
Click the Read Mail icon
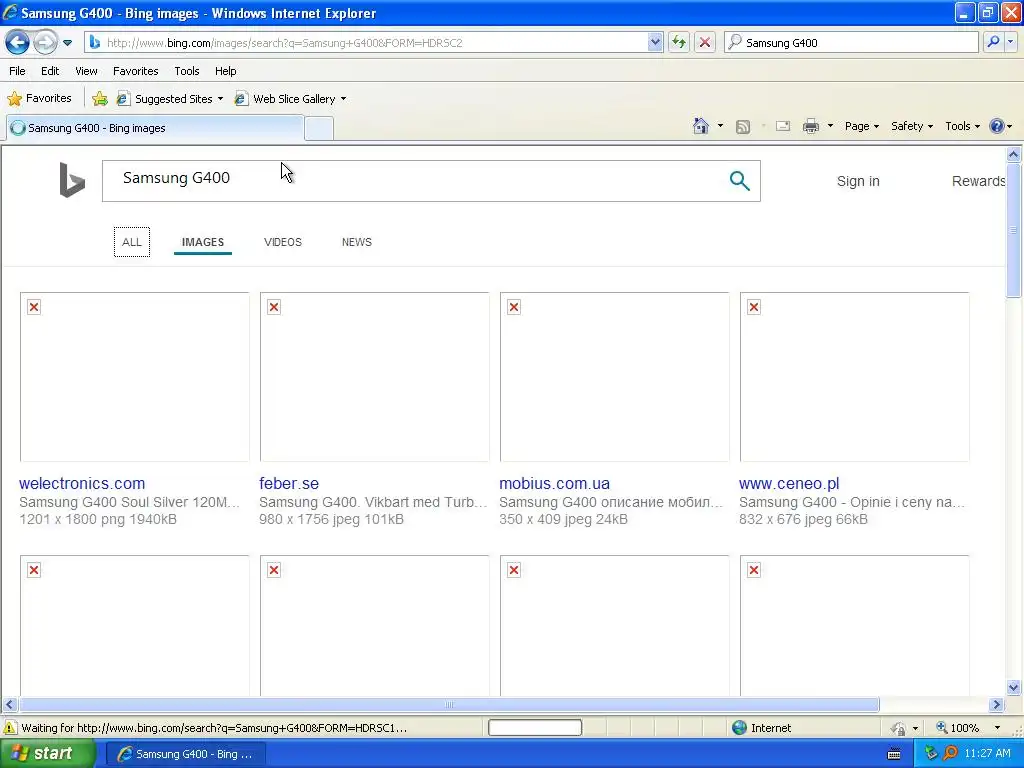(x=782, y=126)
